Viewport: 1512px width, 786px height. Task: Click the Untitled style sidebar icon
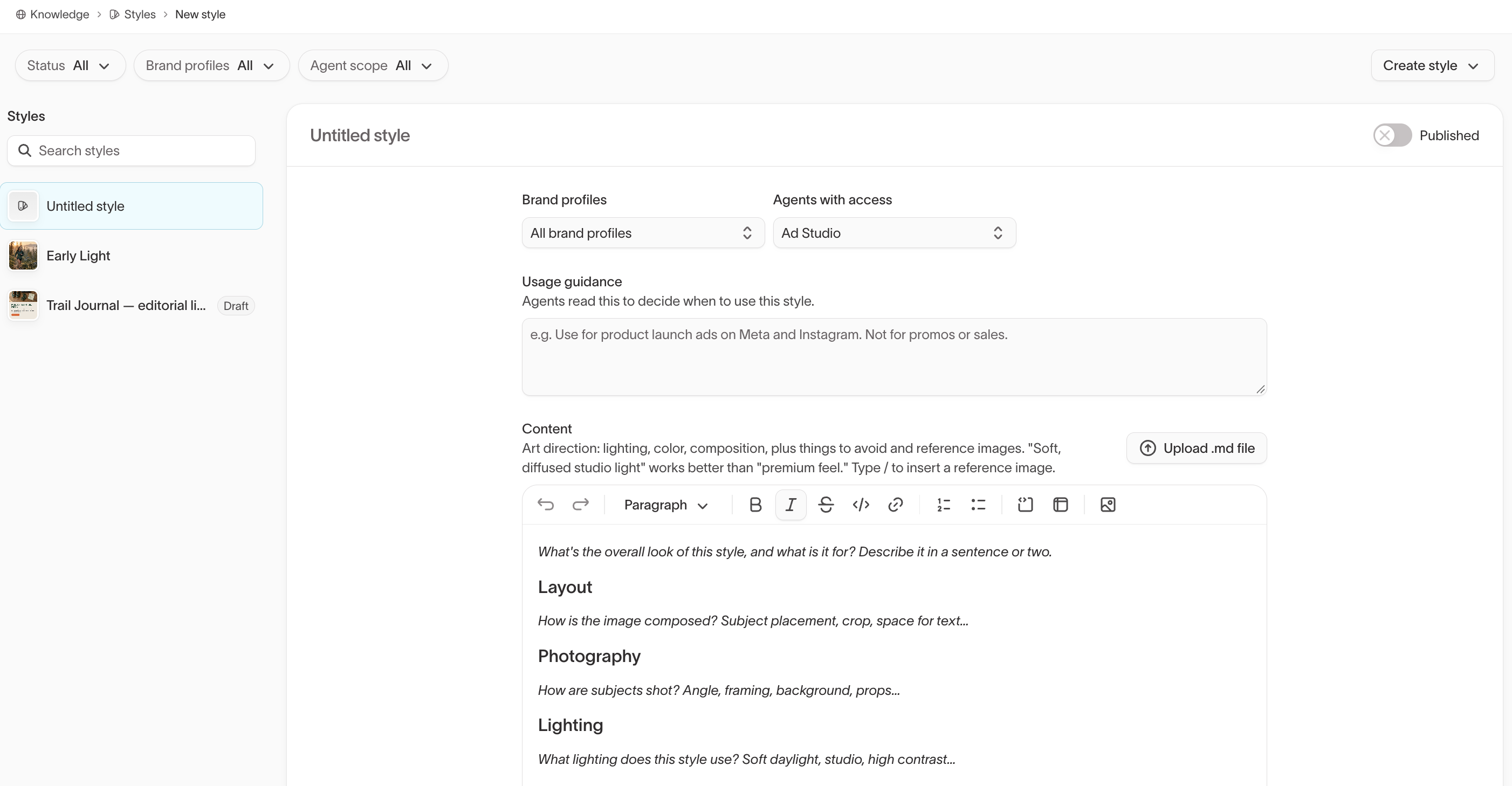pyautogui.click(x=23, y=206)
